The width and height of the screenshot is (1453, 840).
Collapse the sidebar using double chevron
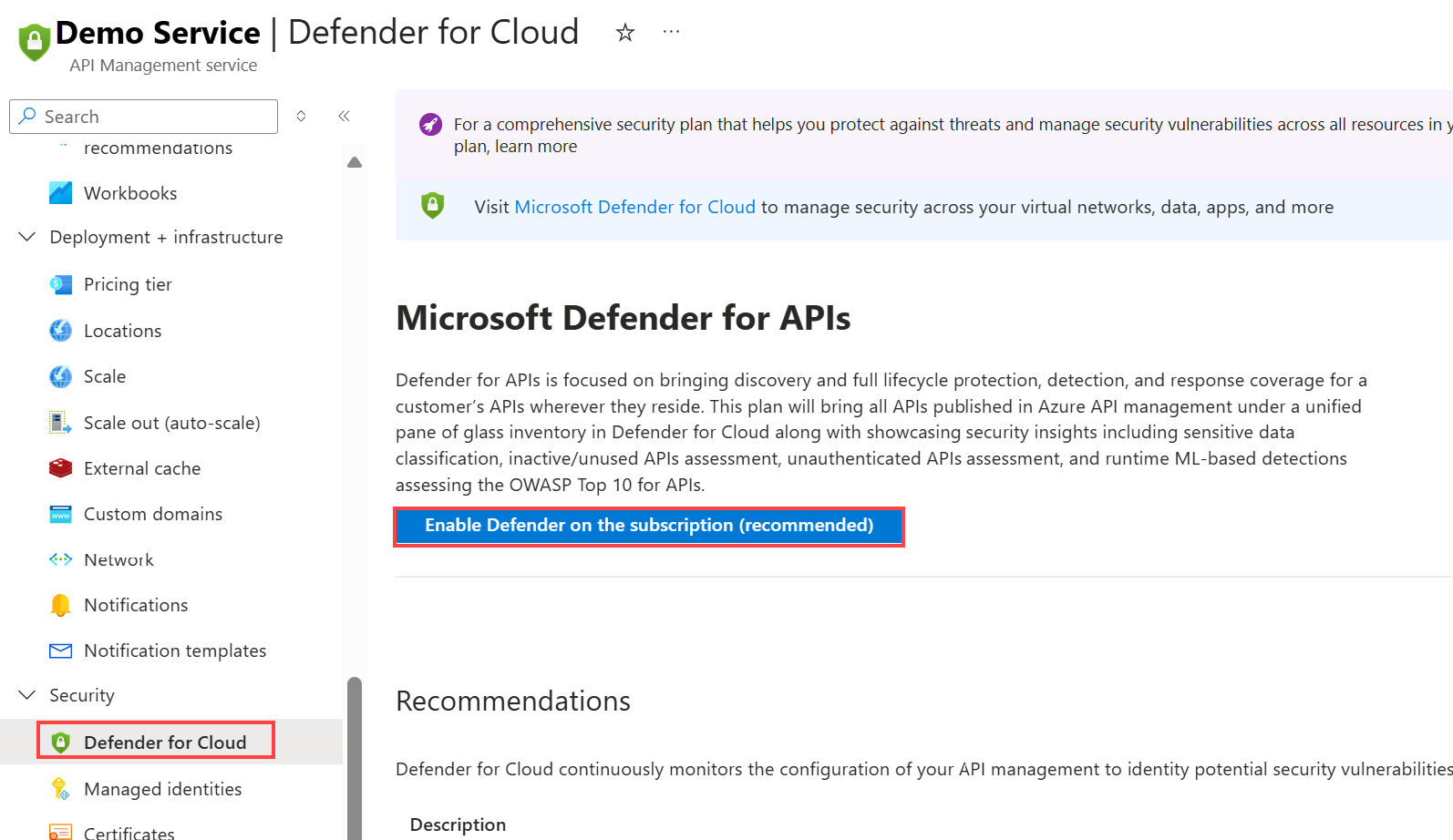(344, 116)
